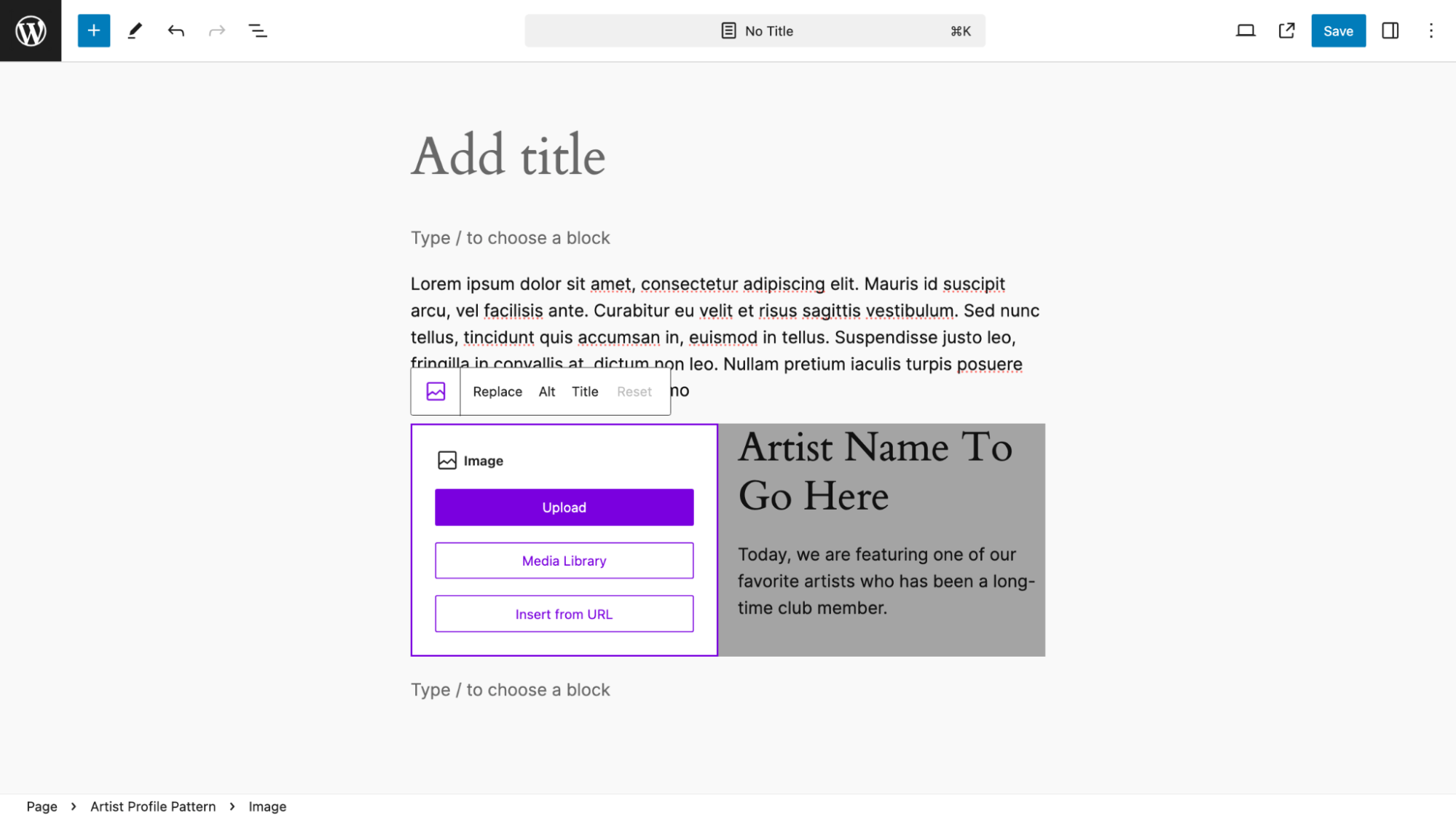Viewport: 1456px width, 819px height.
Task: Click the Reset option in toolbar
Action: coord(634,391)
